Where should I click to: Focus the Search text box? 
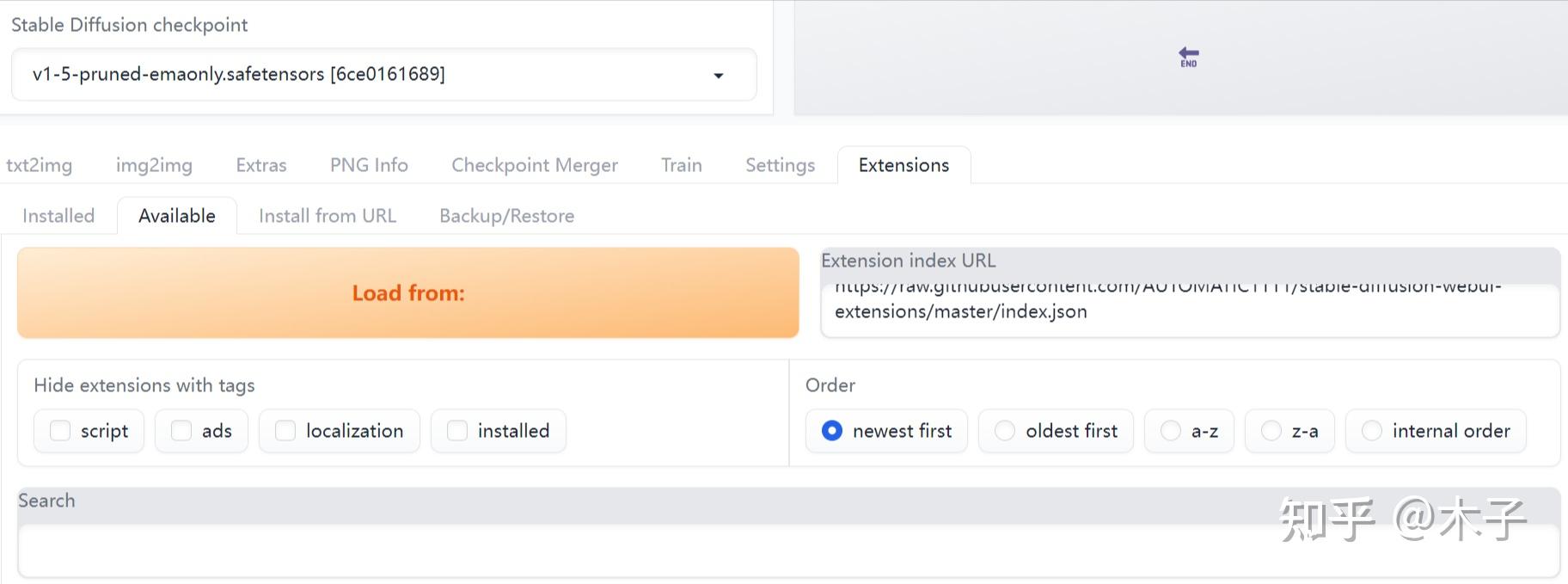point(787,550)
